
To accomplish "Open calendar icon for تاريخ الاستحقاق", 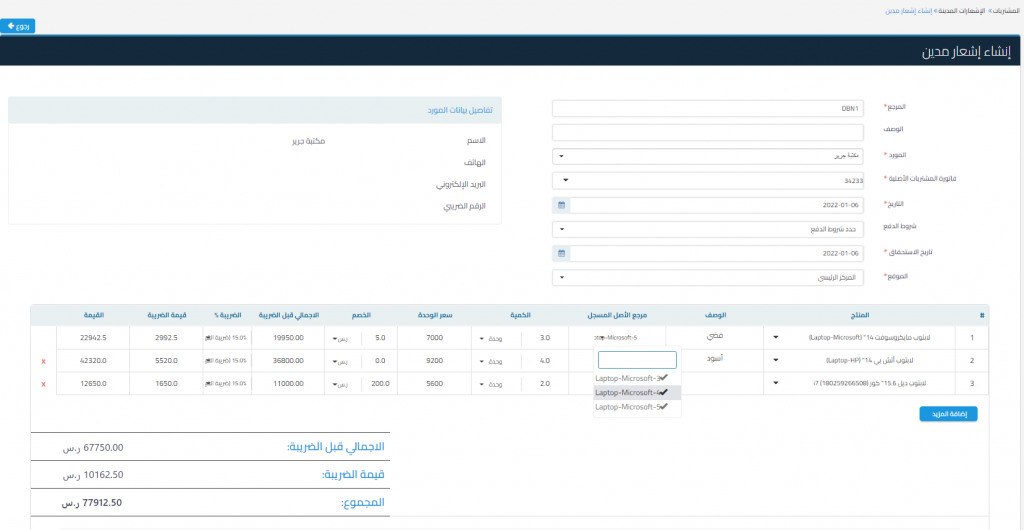I will (561, 253).
